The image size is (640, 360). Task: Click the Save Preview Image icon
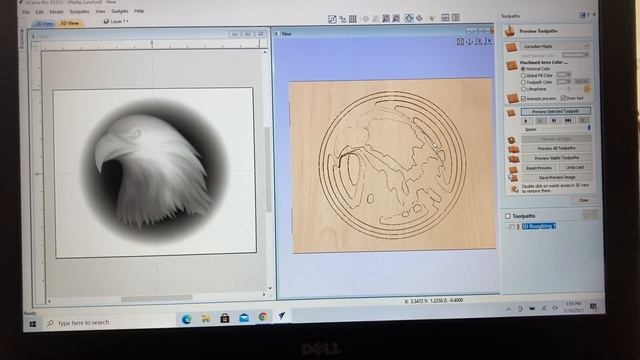click(x=513, y=178)
